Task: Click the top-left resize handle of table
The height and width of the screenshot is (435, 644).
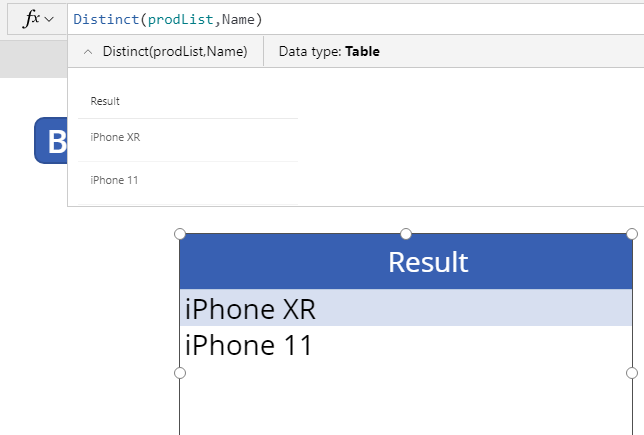Action: pos(180,234)
